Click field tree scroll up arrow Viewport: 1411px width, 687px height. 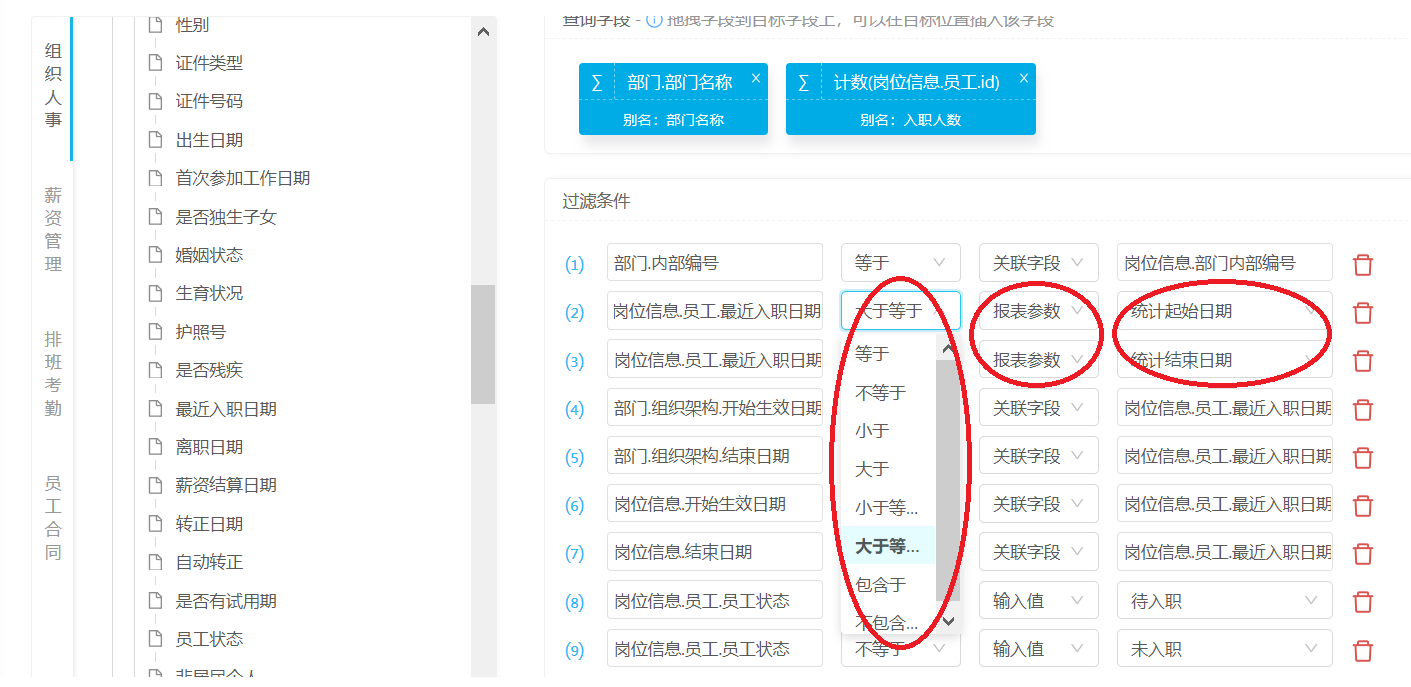(x=483, y=31)
